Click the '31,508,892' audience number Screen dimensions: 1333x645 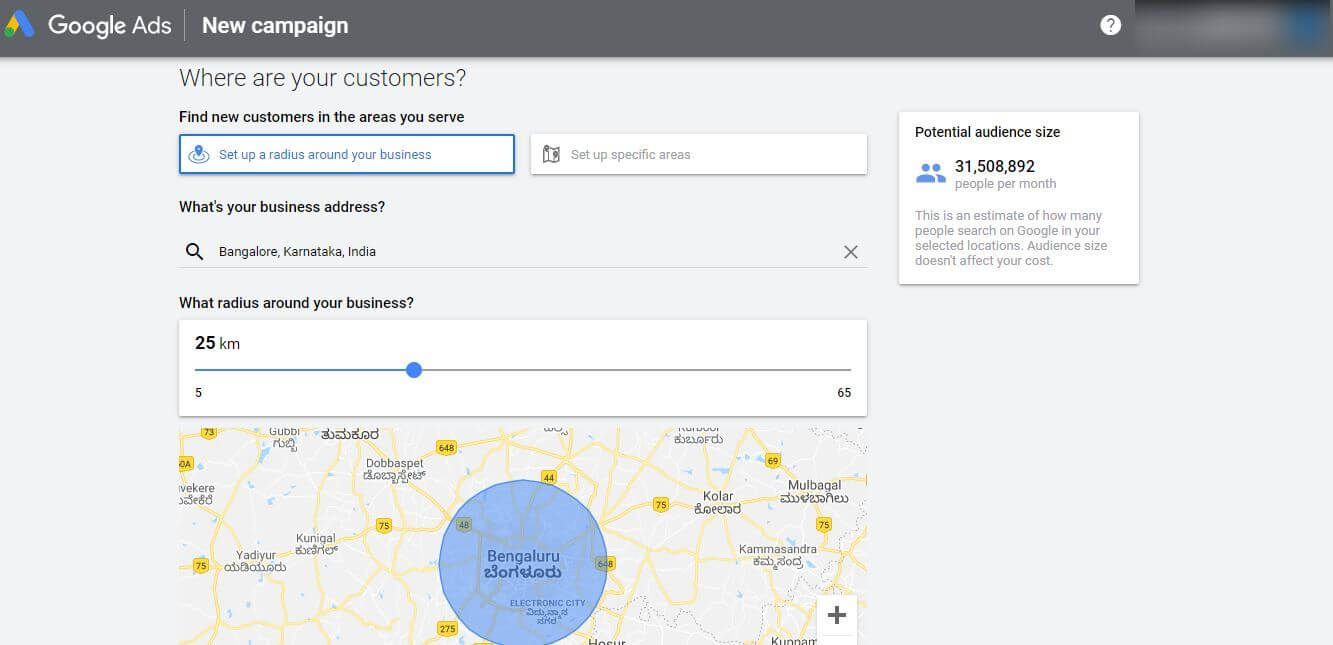[x=995, y=166]
